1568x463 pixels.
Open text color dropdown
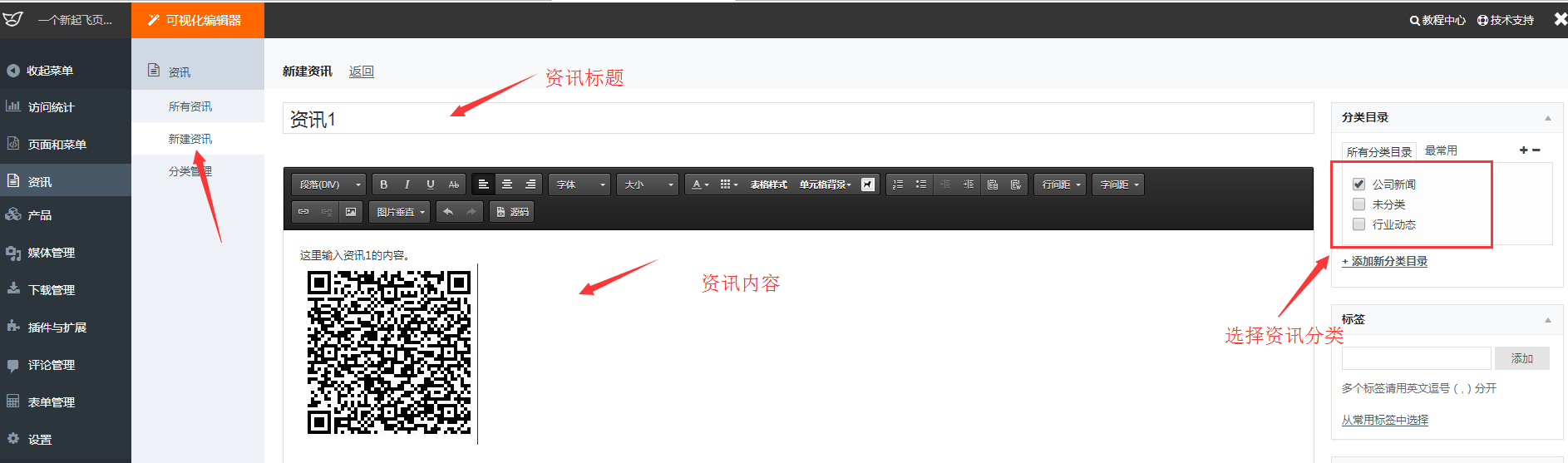[x=700, y=185]
